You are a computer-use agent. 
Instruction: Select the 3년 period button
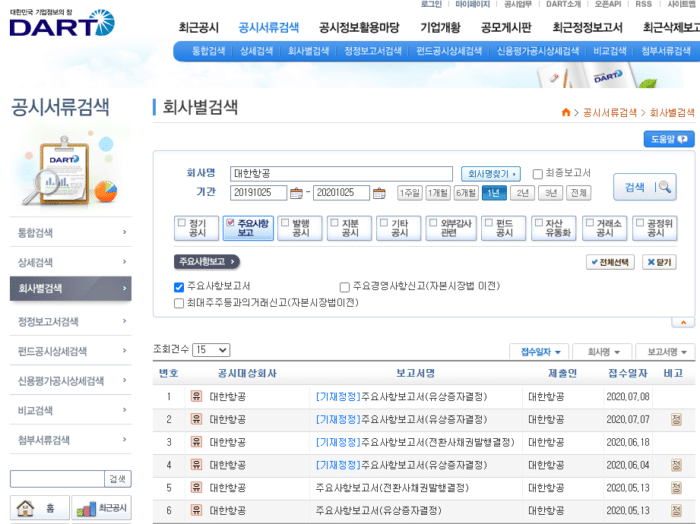click(550, 193)
